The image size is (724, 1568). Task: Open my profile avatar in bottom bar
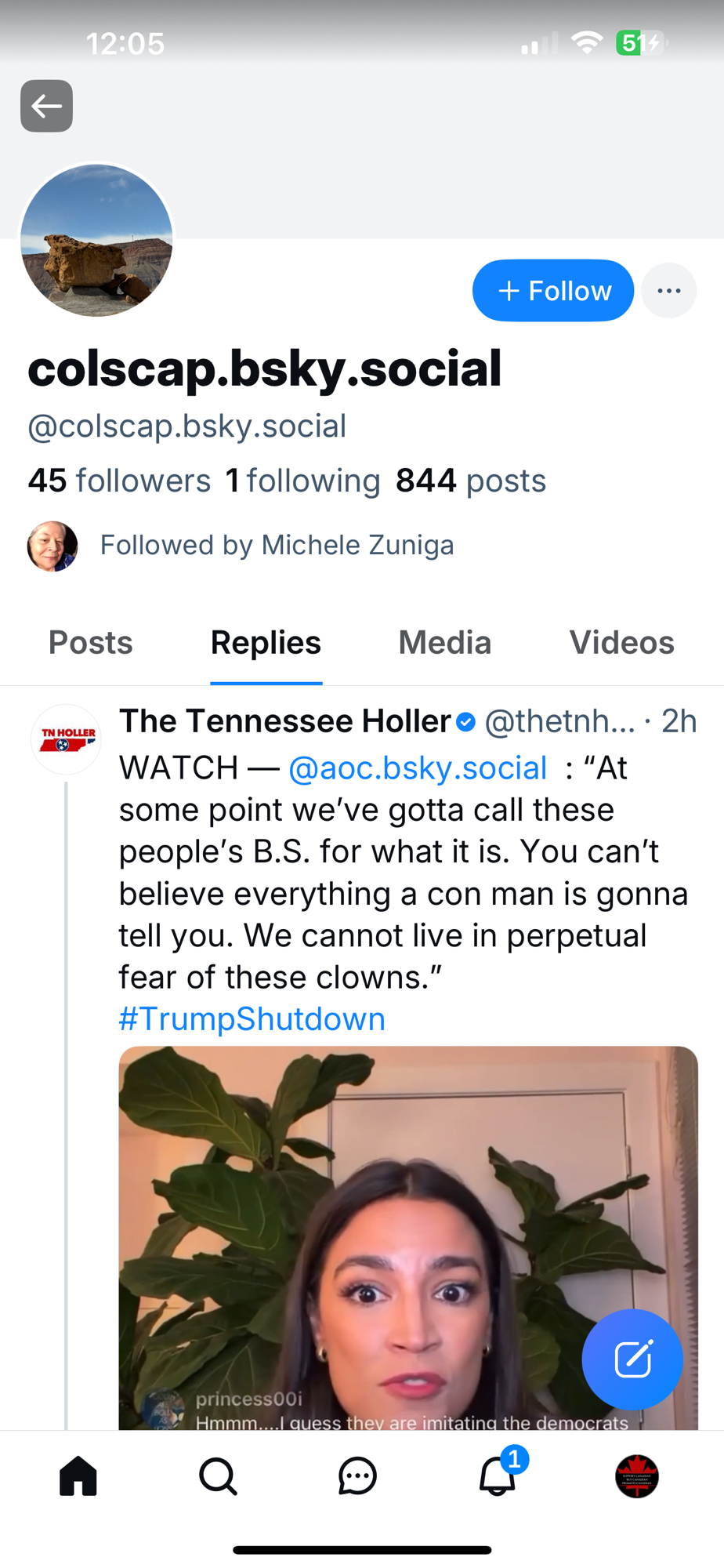pos(636,1476)
